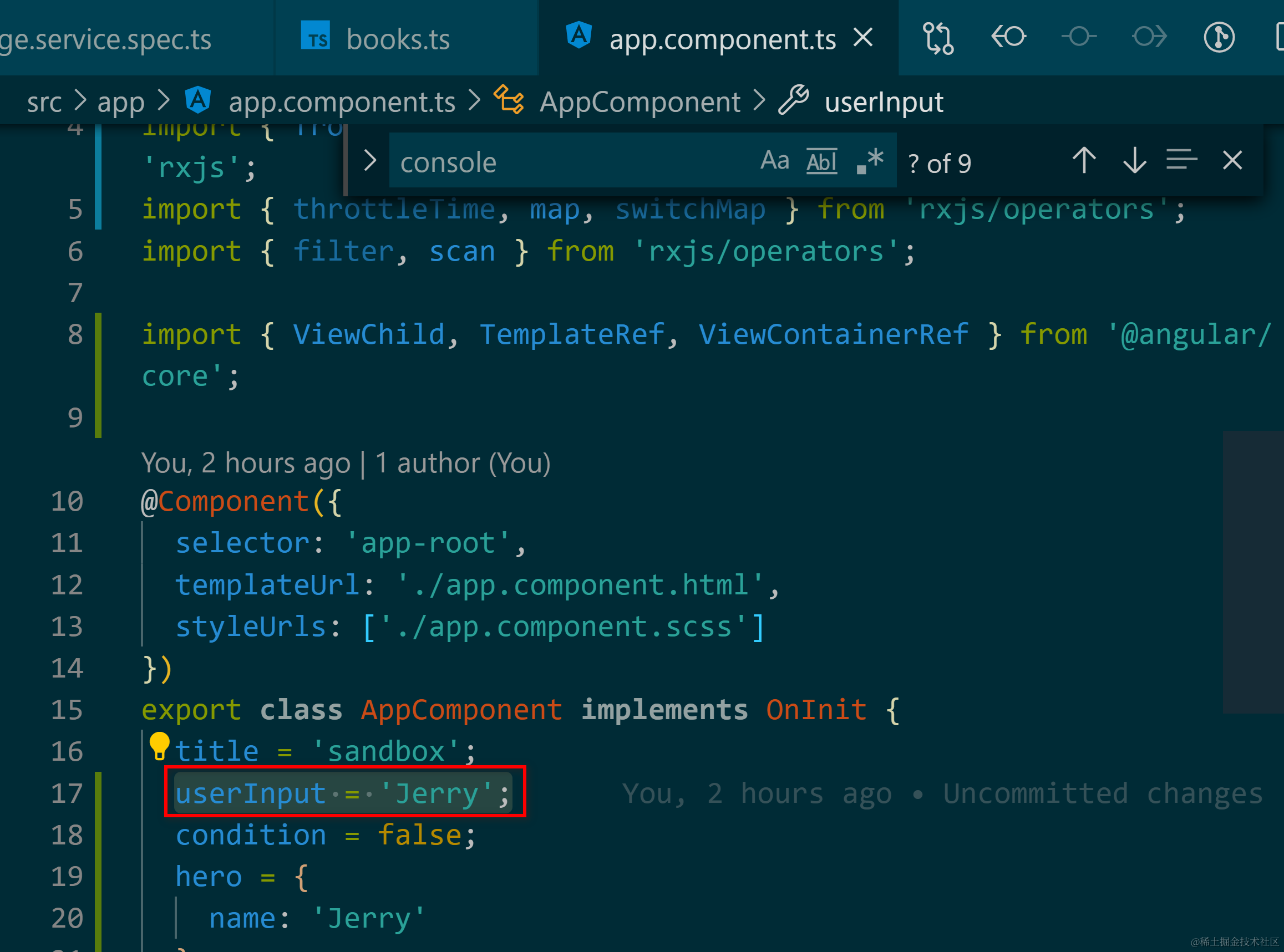Close the find widget
Image resolution: width=1284 pixels, height=952 pixels.
(1232, 160)
